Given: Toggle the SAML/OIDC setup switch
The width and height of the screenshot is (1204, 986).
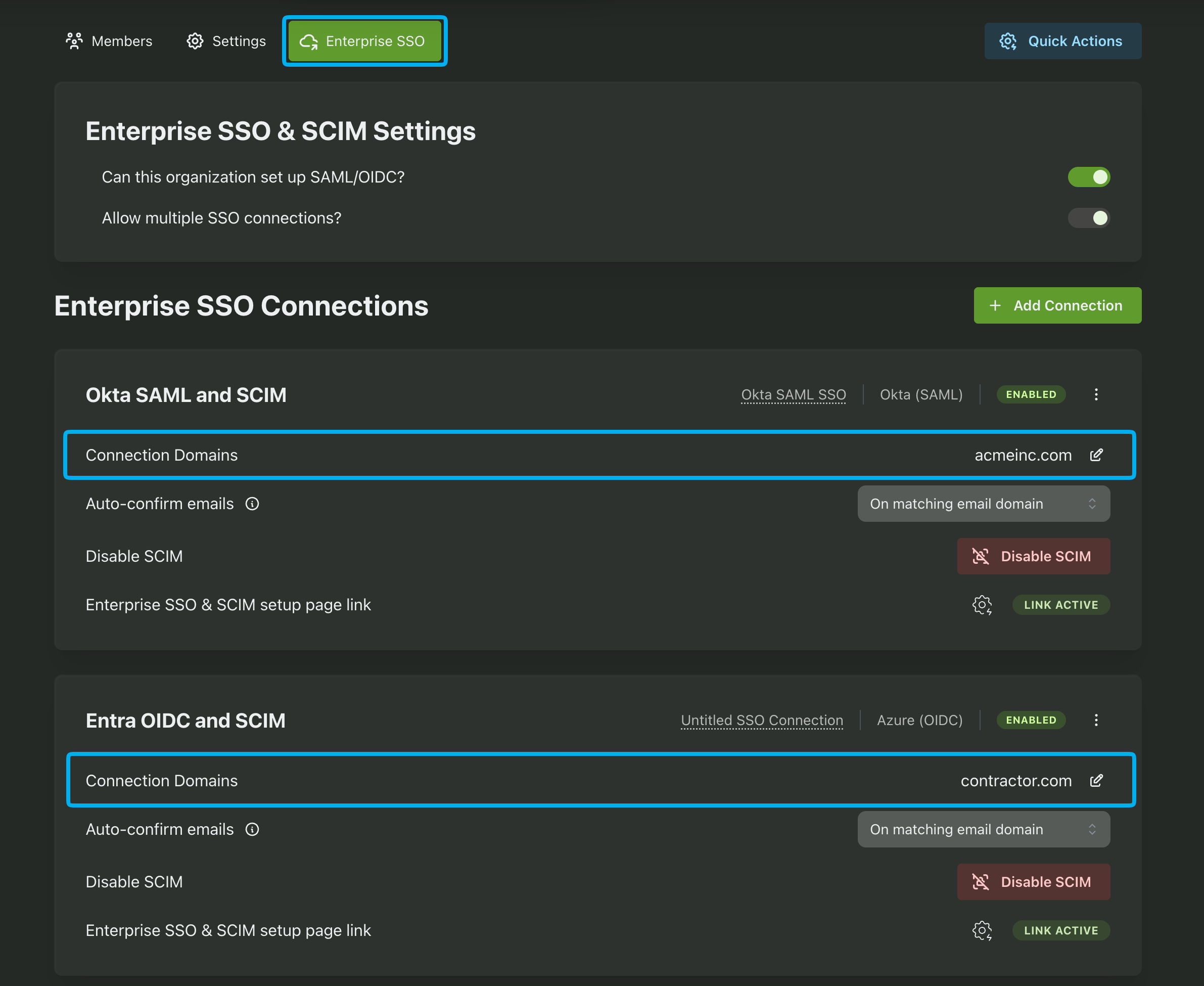Looking at the screenshot, I should 1089,177.
